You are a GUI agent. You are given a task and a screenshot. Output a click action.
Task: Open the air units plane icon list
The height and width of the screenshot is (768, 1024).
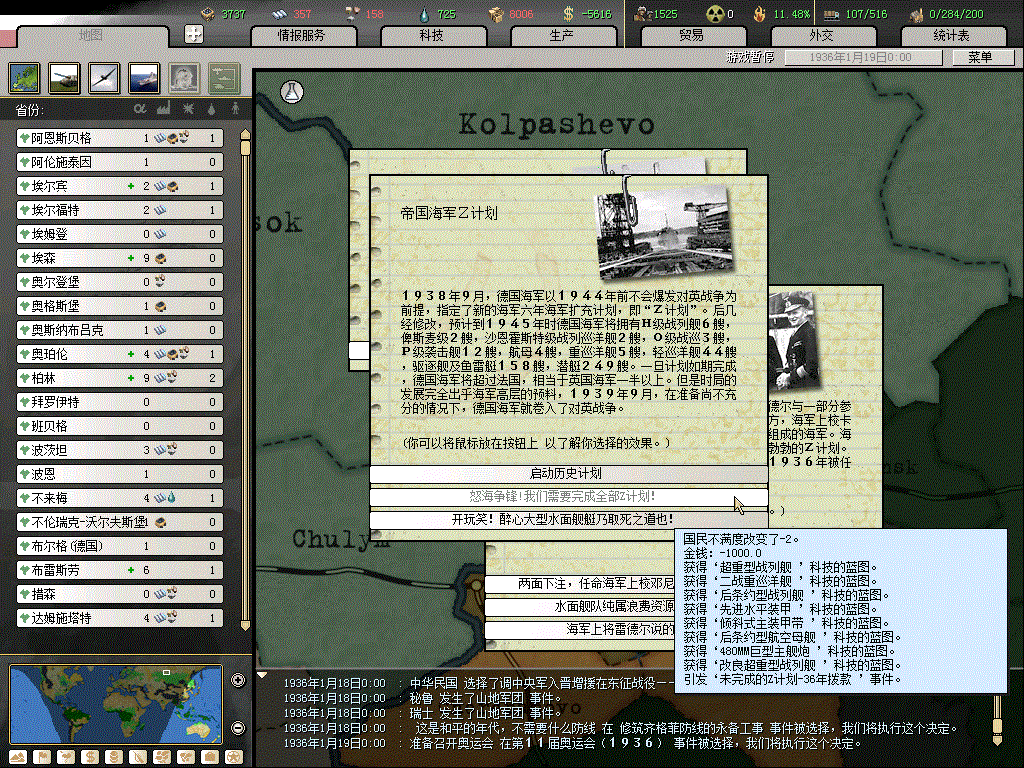click(x=104, y=77)
